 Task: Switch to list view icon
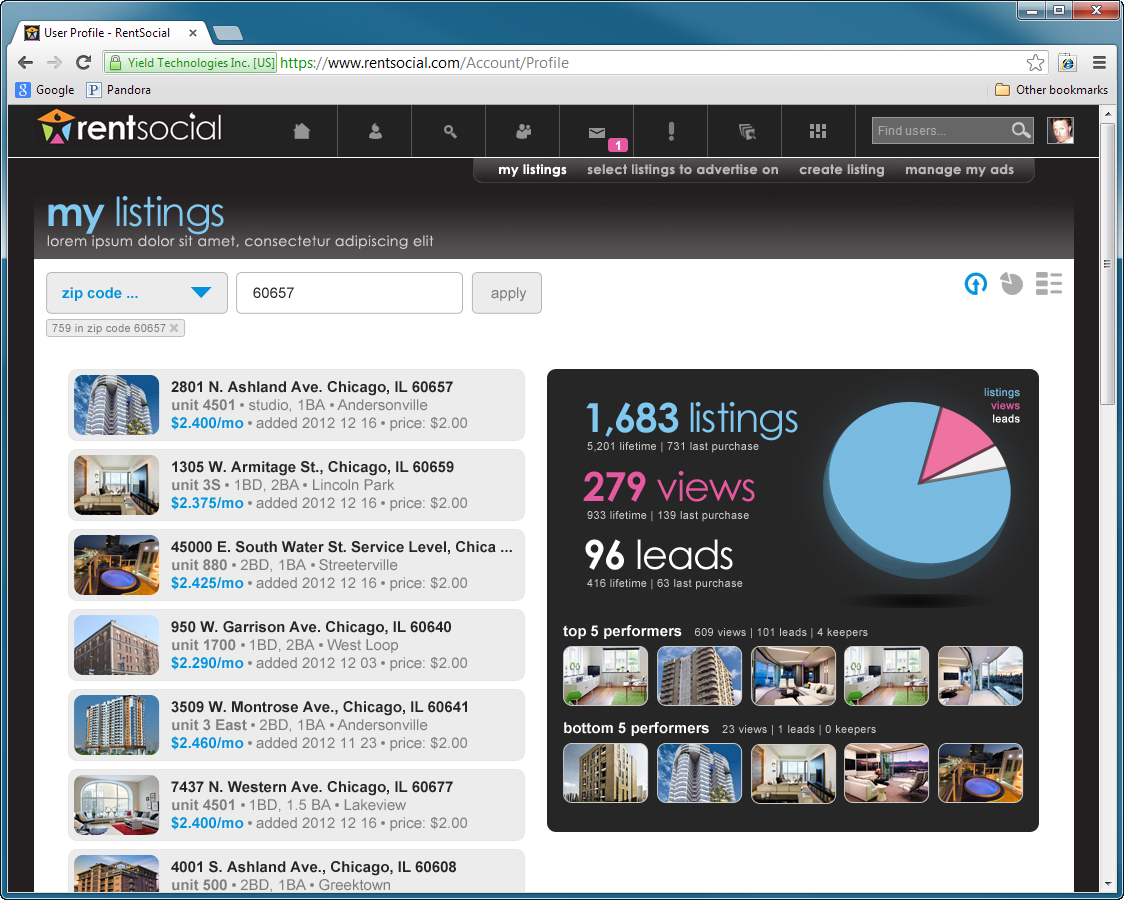(x=1049, y=284)
